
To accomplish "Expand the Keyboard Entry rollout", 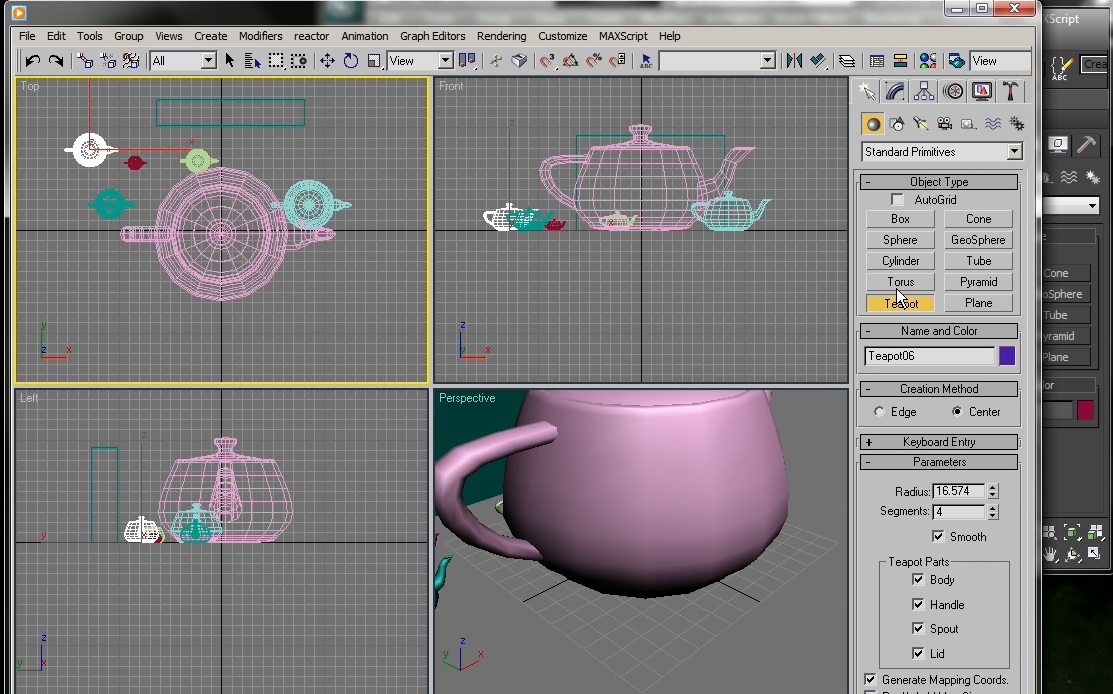I will coord(938,441).
